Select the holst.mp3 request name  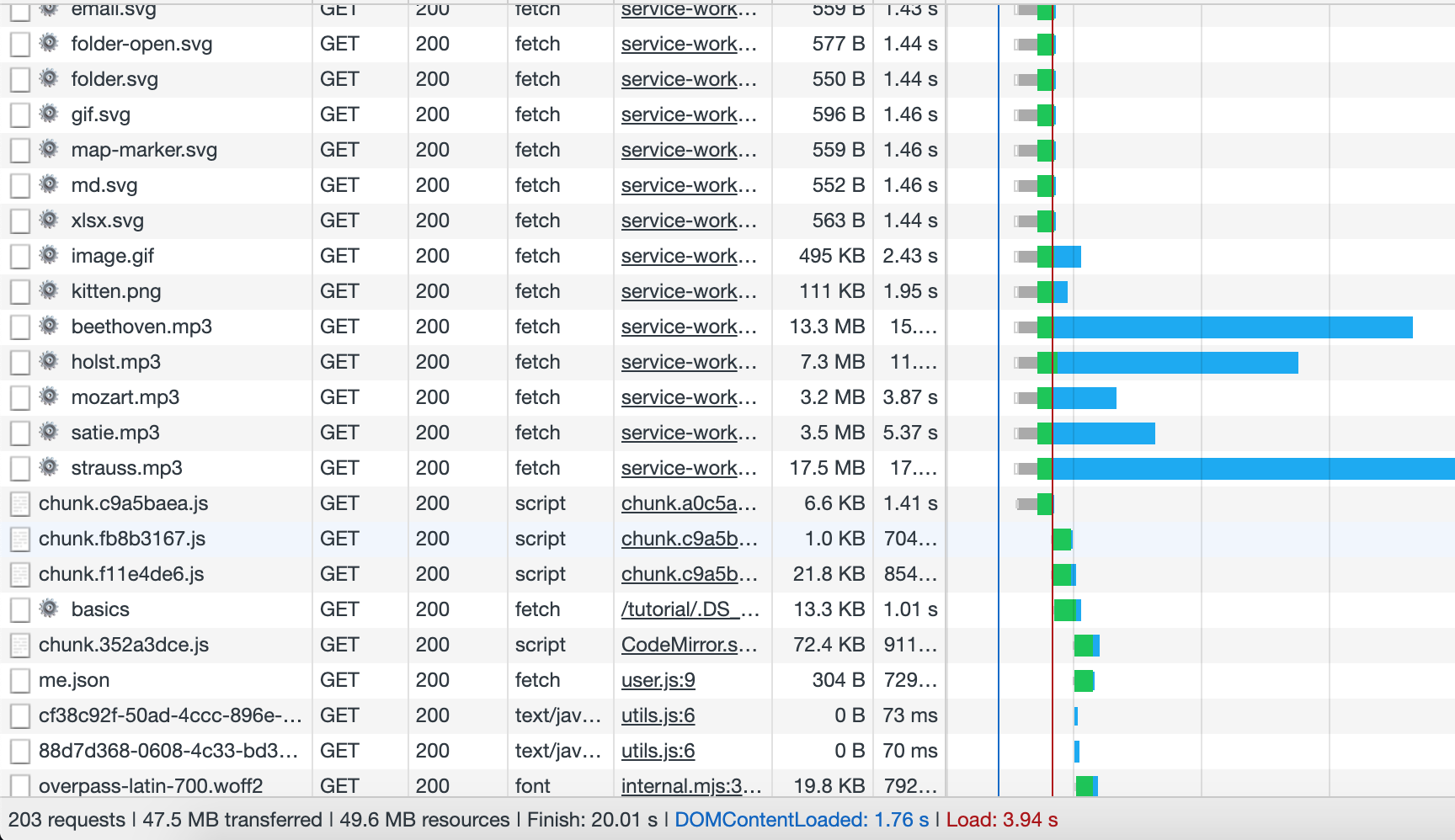tap(116, 362)
